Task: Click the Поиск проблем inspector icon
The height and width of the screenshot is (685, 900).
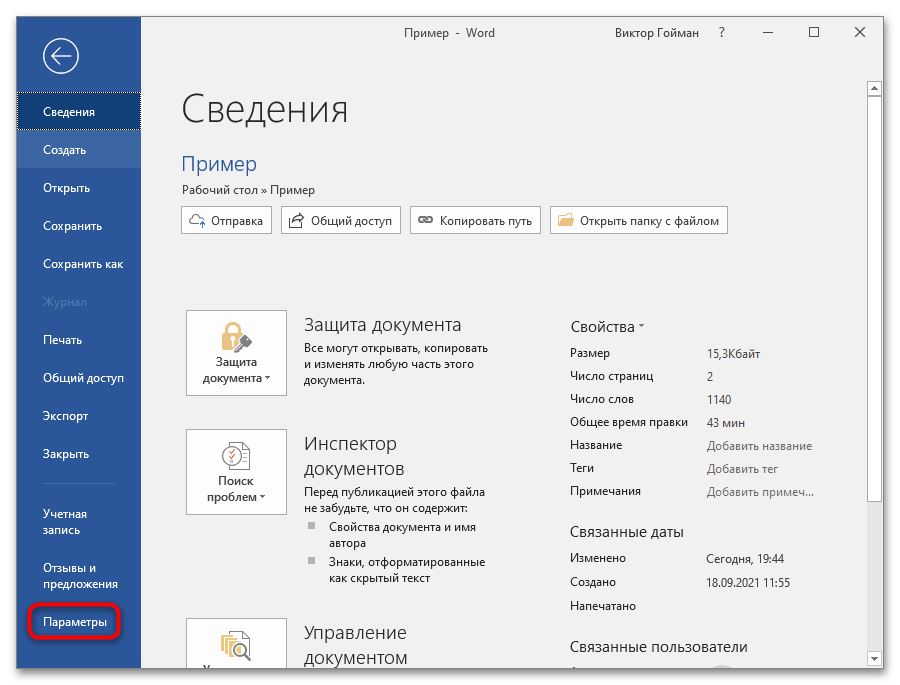Action: [x=235, y=456]
